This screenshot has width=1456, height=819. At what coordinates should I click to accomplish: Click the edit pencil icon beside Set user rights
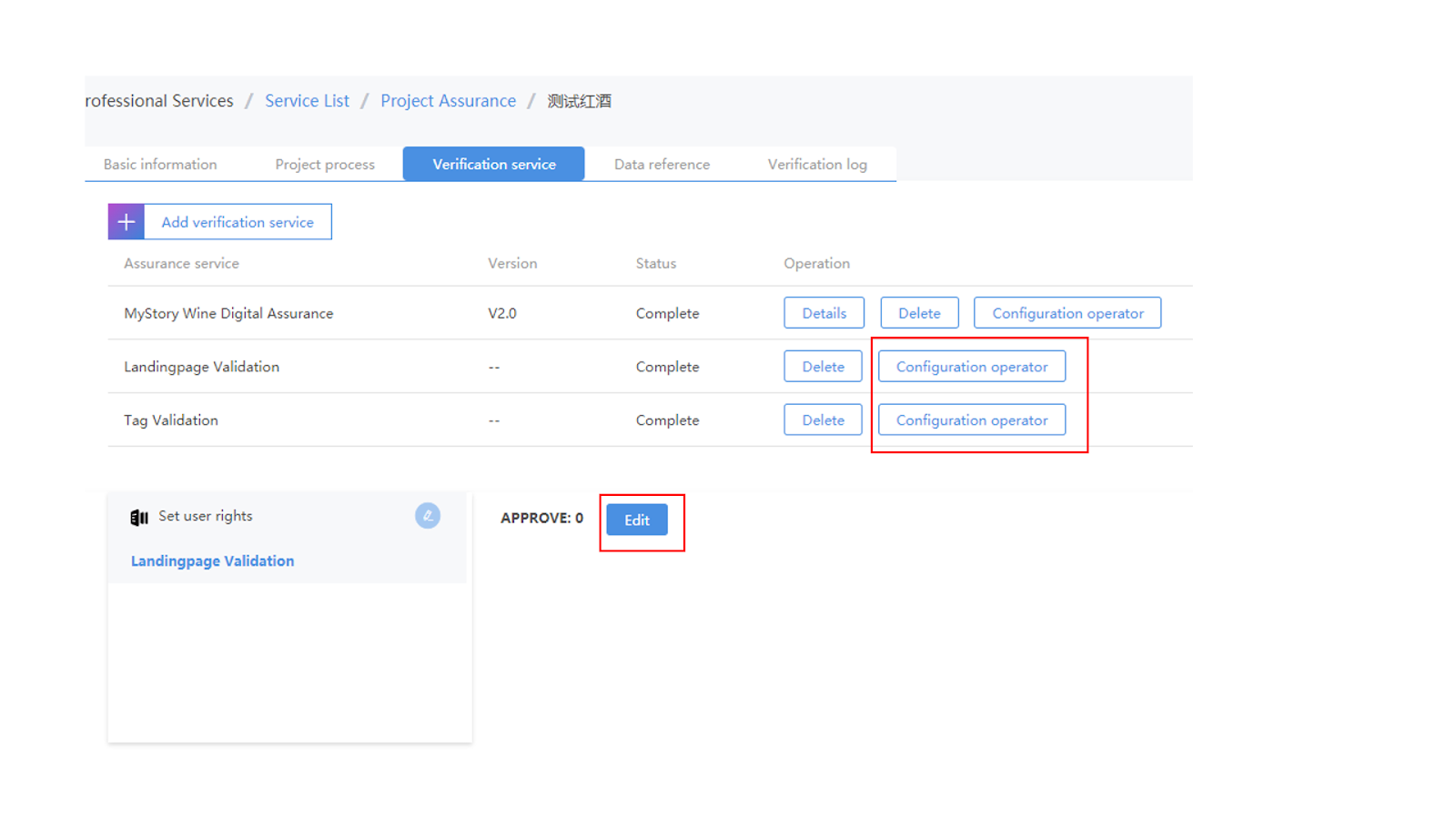tap(428, 516)
